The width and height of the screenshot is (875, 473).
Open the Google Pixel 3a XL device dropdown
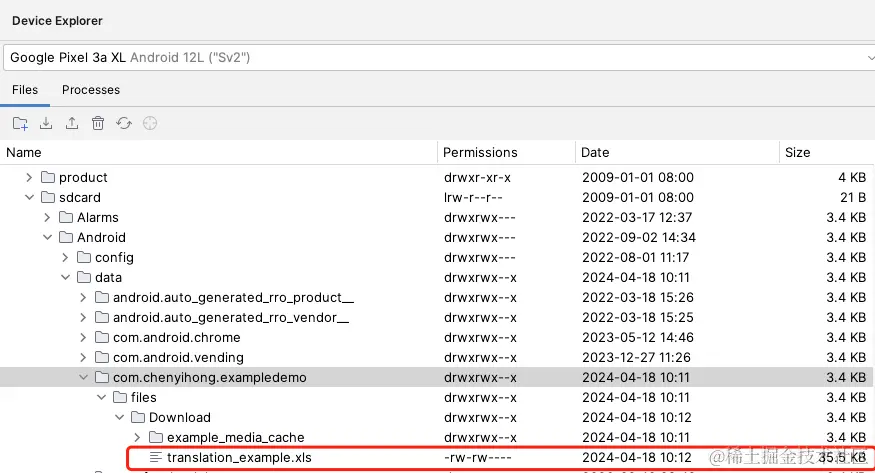439,57
